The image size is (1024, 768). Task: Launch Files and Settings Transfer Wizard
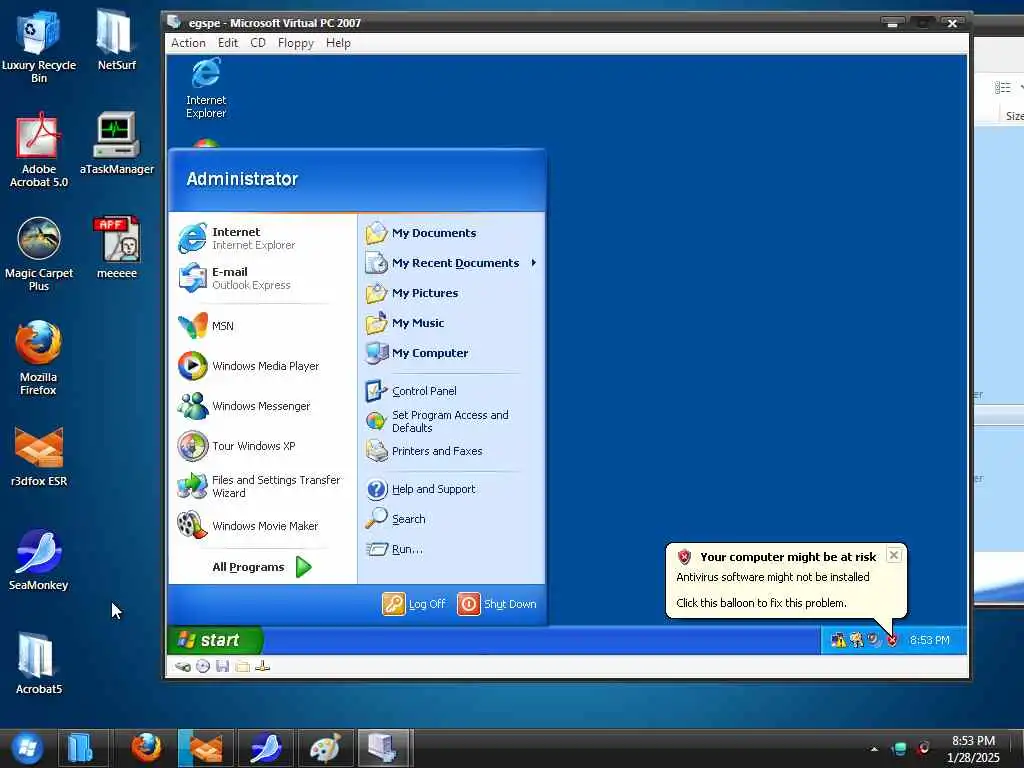(262, 486)
